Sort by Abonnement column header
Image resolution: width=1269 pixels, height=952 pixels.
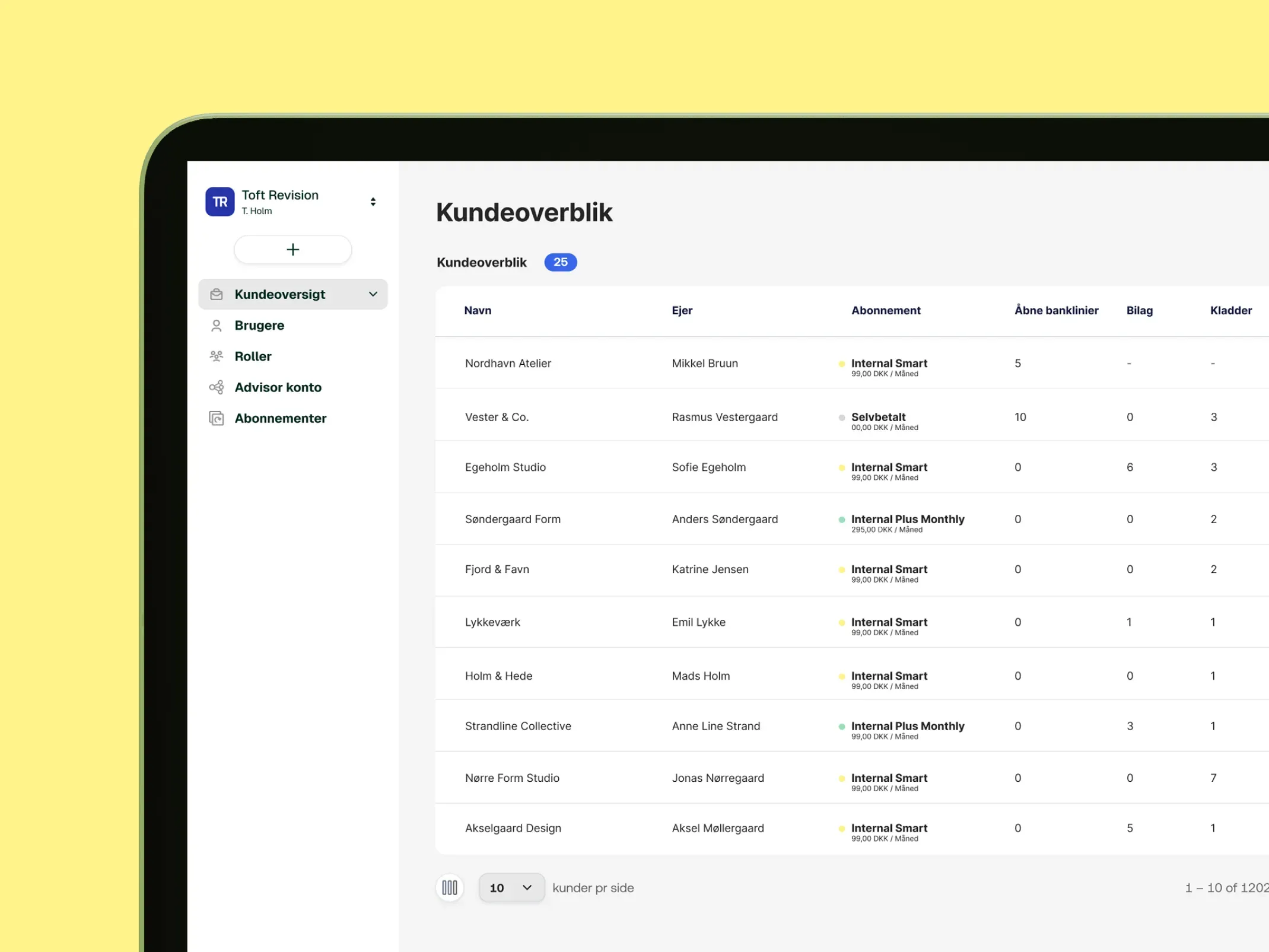[x=886, y=310]
